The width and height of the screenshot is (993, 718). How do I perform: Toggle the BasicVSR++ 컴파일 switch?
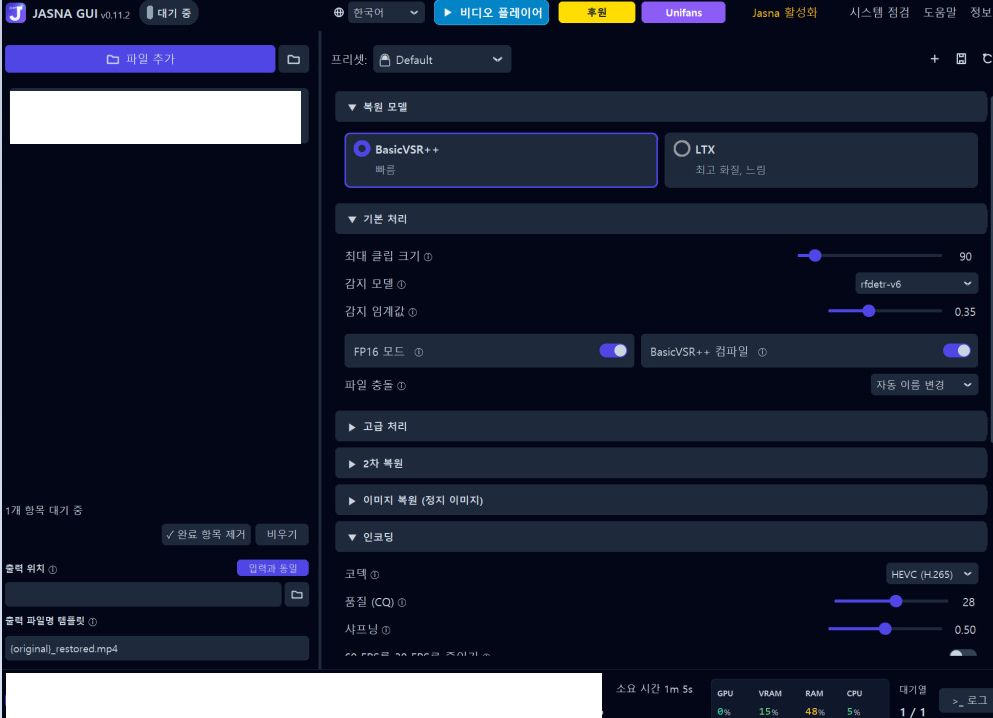tap(956, 351)
